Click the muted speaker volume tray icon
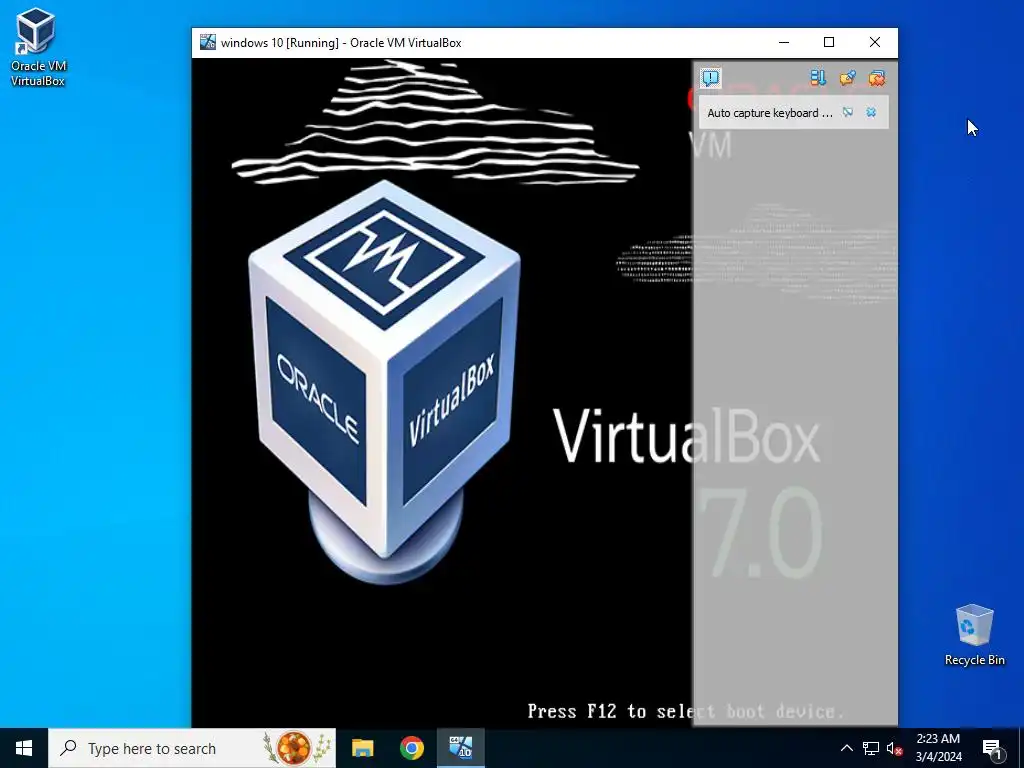The image size is (1024, 768). 894,748
